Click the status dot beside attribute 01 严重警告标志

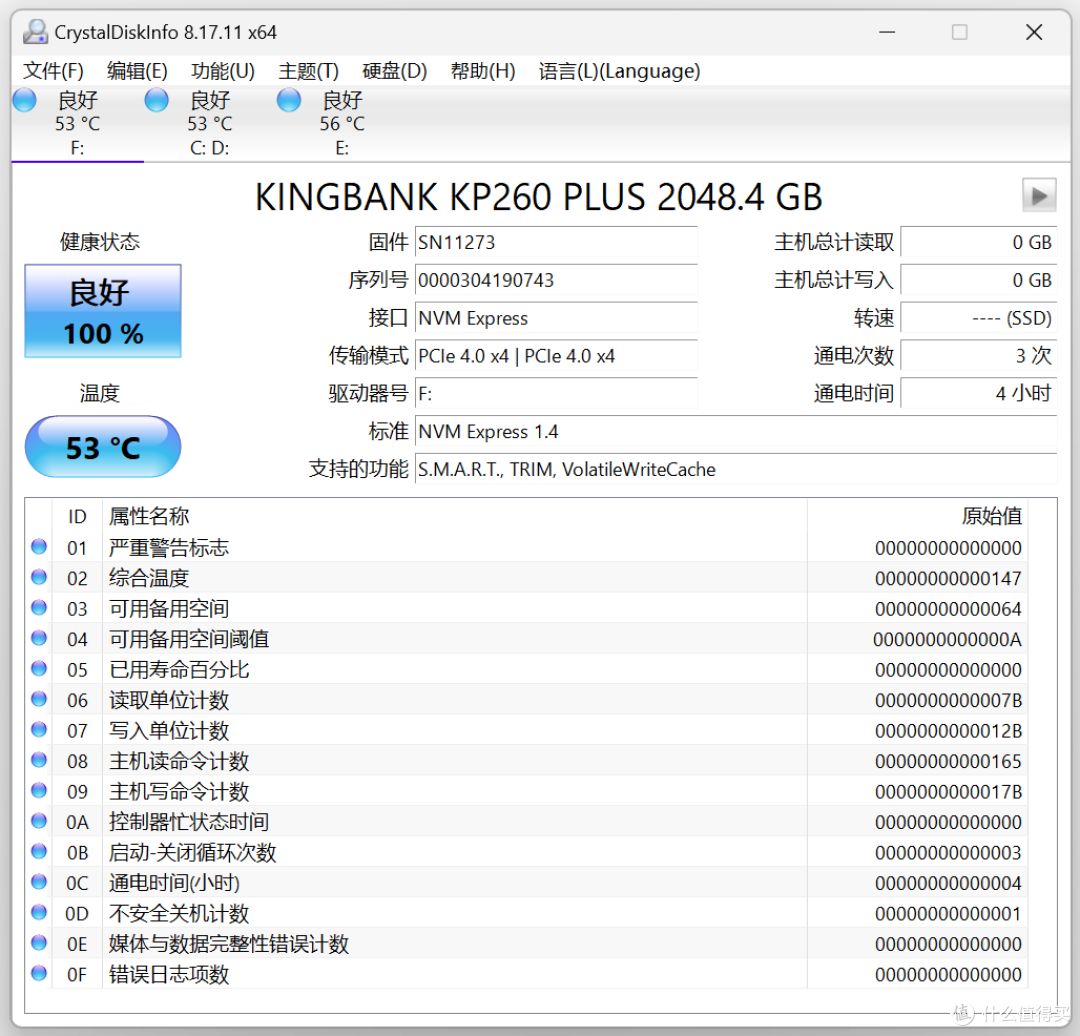(38, 546)
